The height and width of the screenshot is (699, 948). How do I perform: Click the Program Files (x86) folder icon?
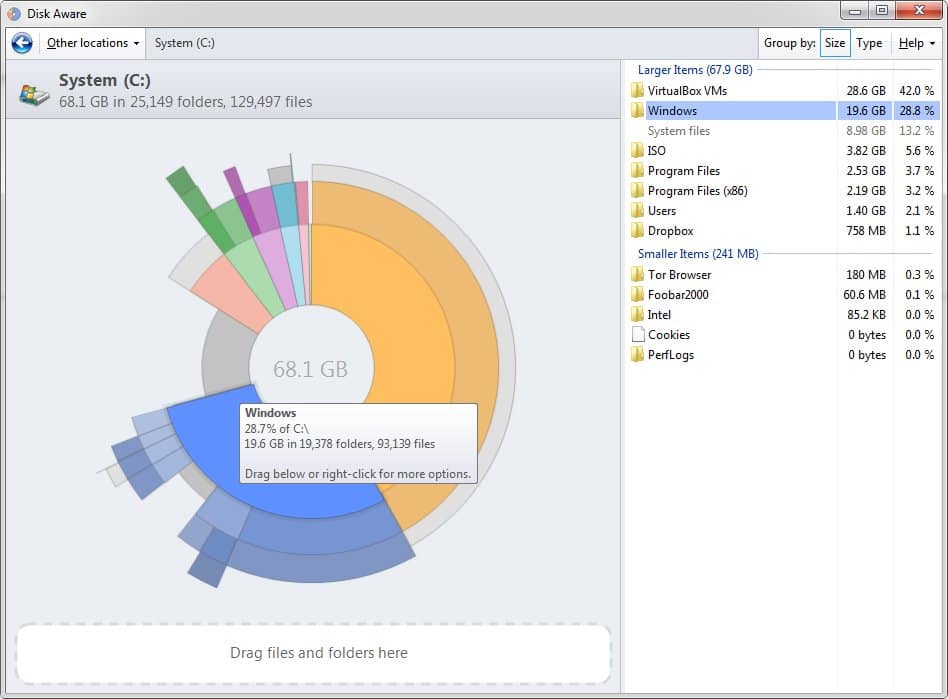(x=637, y=190)
